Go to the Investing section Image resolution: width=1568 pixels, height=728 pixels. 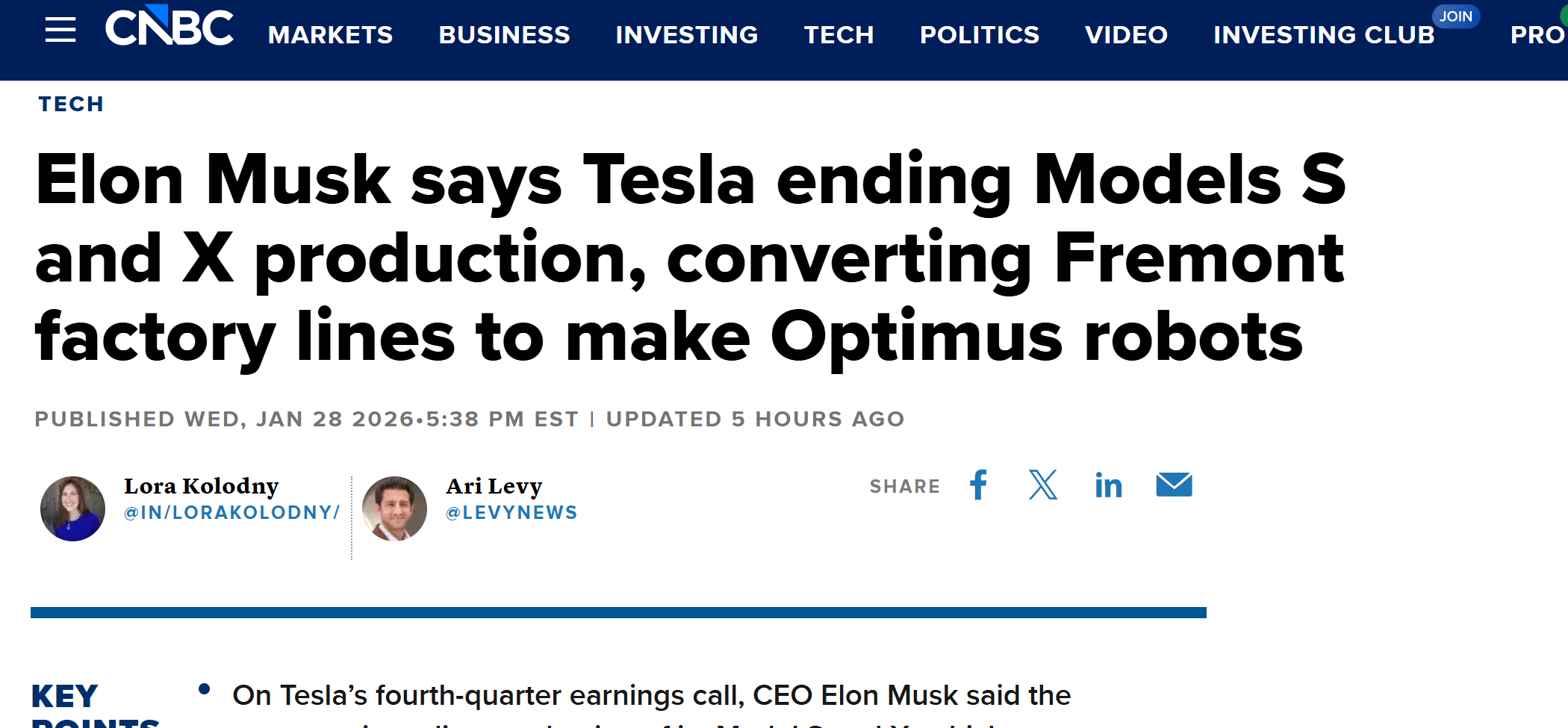coord(686,34)
